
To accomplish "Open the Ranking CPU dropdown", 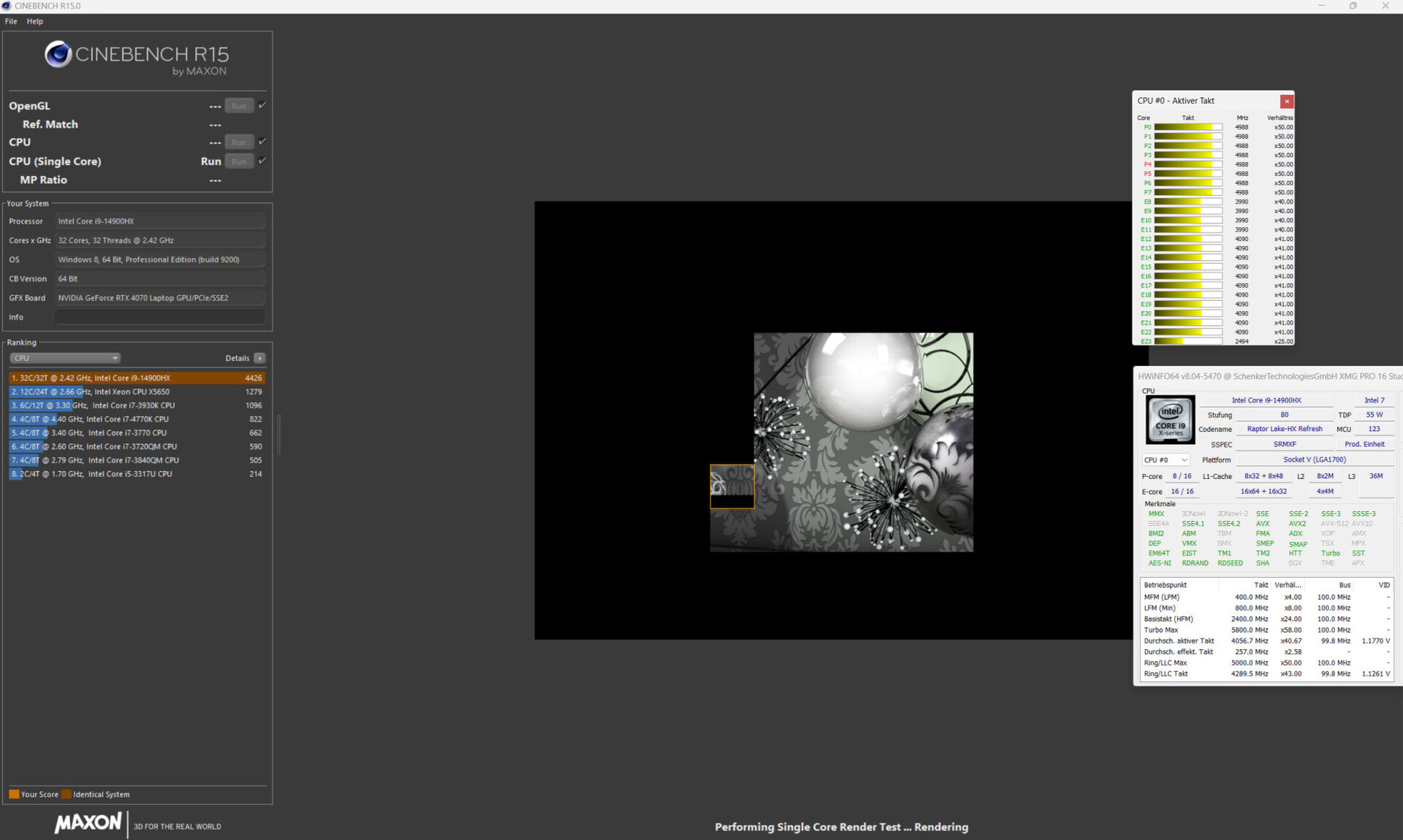I will (x=65, y=358).
